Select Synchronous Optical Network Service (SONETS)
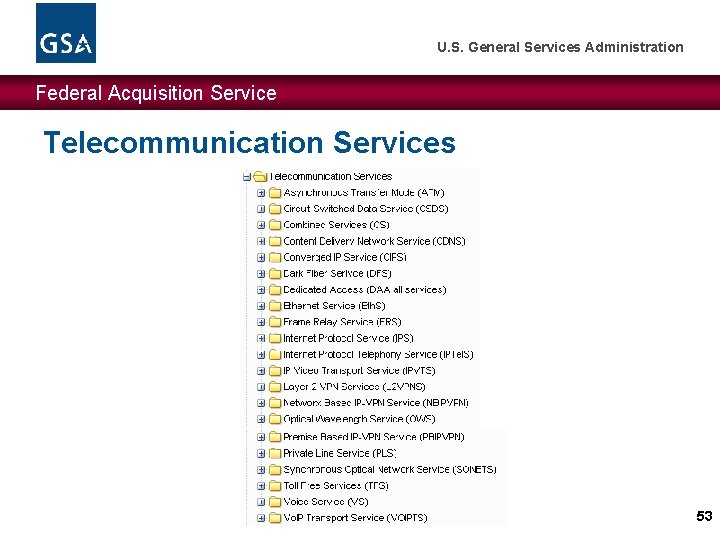This screenshot has height=540, width=720. [x=389, y=469]
